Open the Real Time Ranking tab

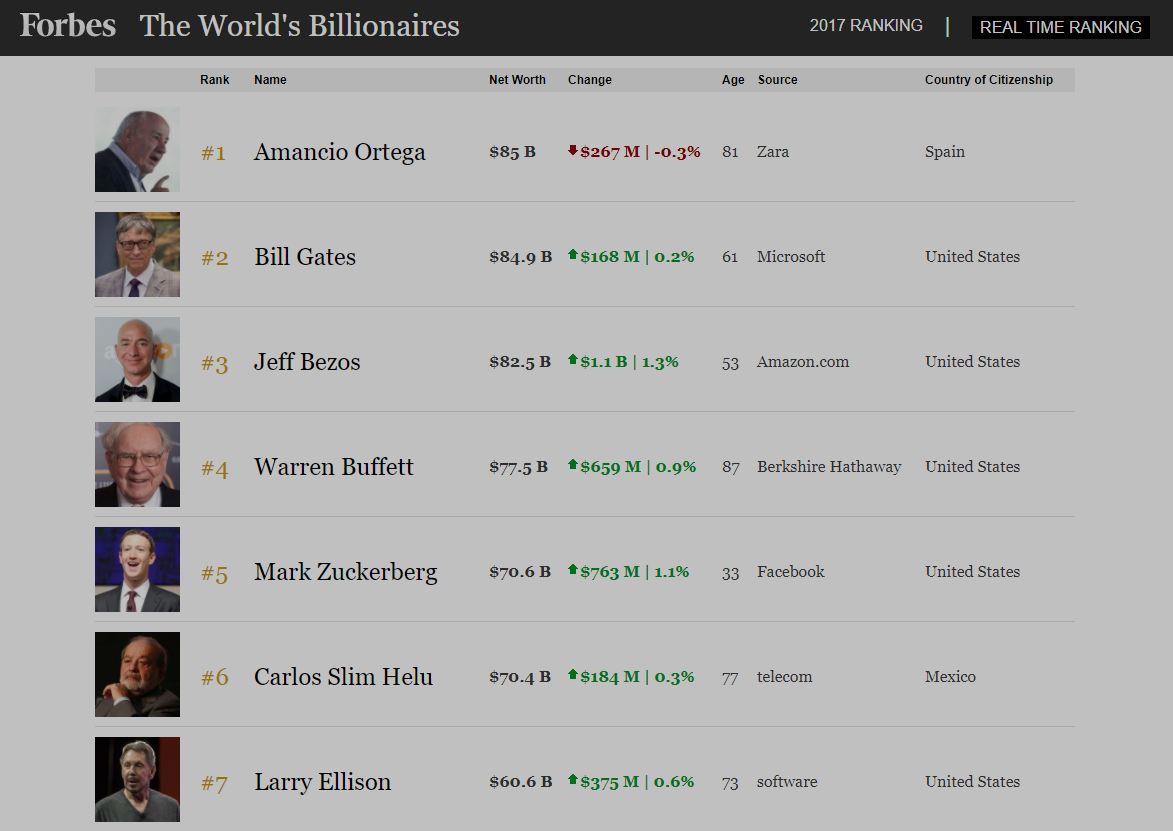(1060, 27)
